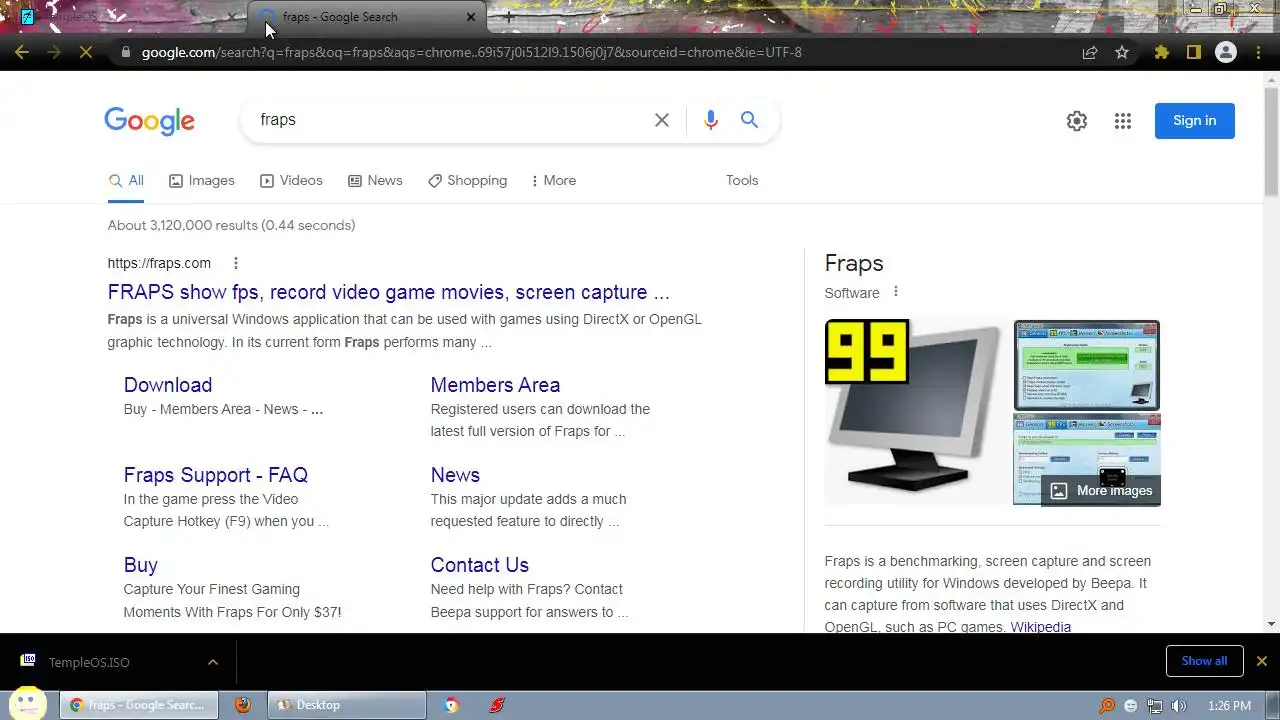Launch Firefox from the taskbar
The height and width of the screenshot is (720, 1280).
243,705
